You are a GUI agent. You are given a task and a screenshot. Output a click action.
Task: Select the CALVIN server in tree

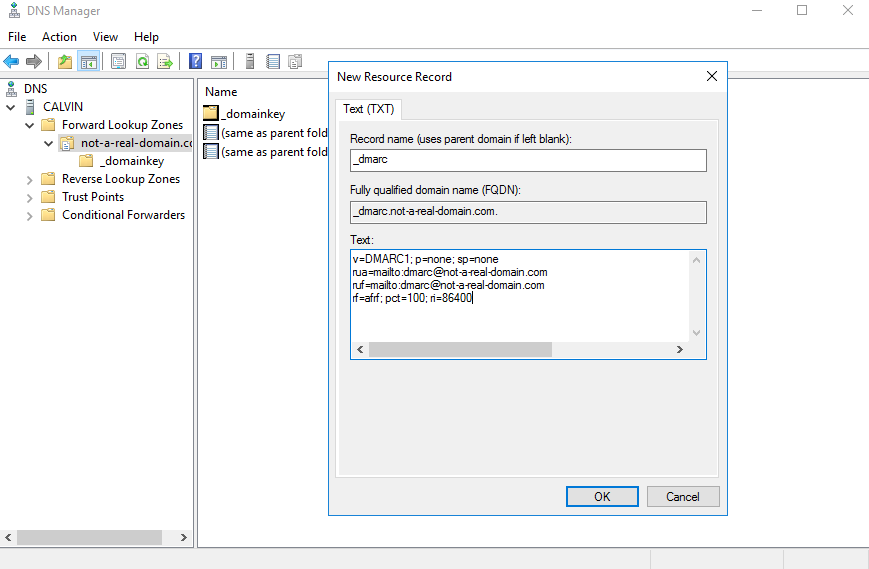pos(63,107)
